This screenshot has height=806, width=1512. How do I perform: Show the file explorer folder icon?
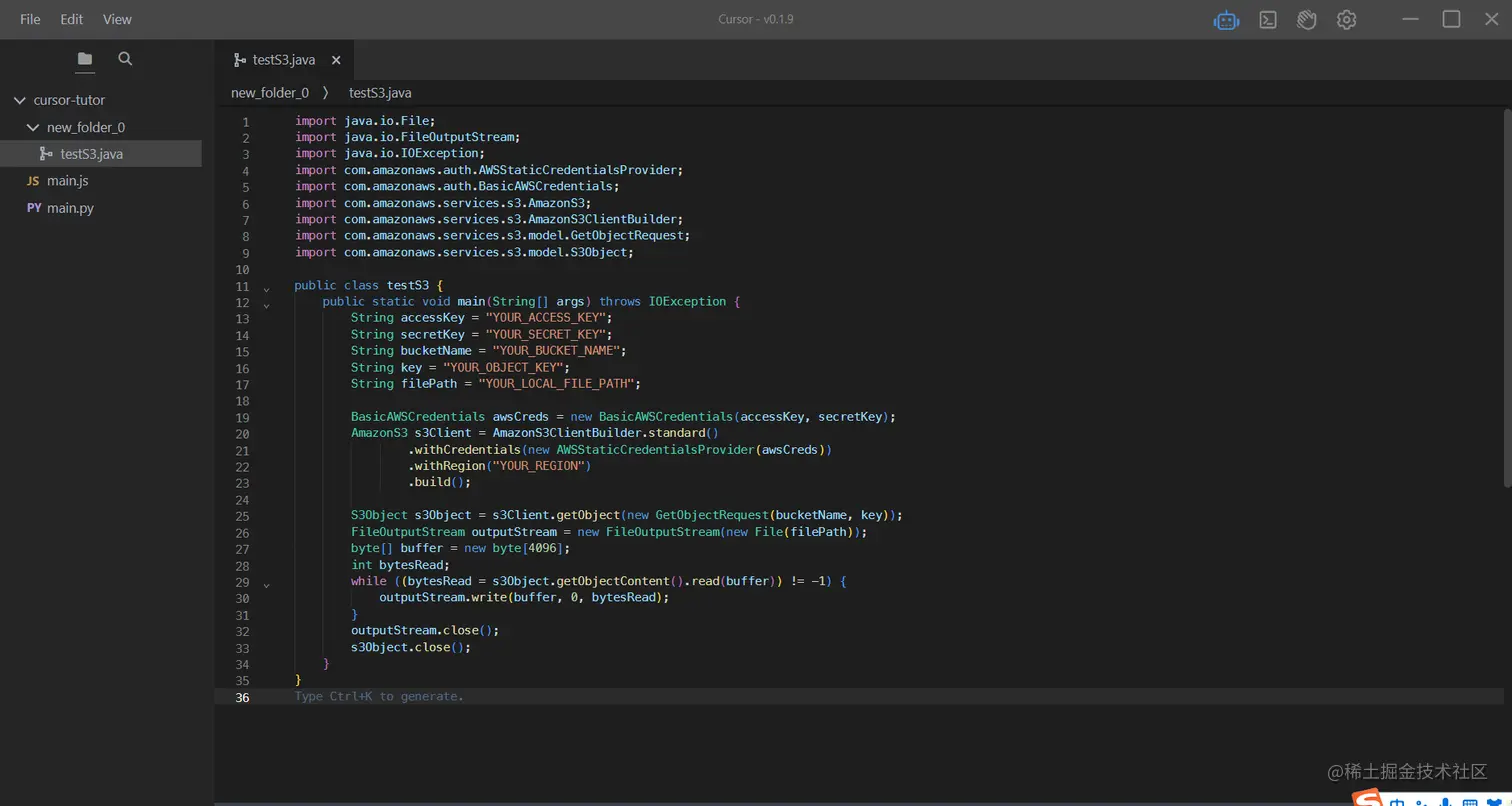coord(85,59)
